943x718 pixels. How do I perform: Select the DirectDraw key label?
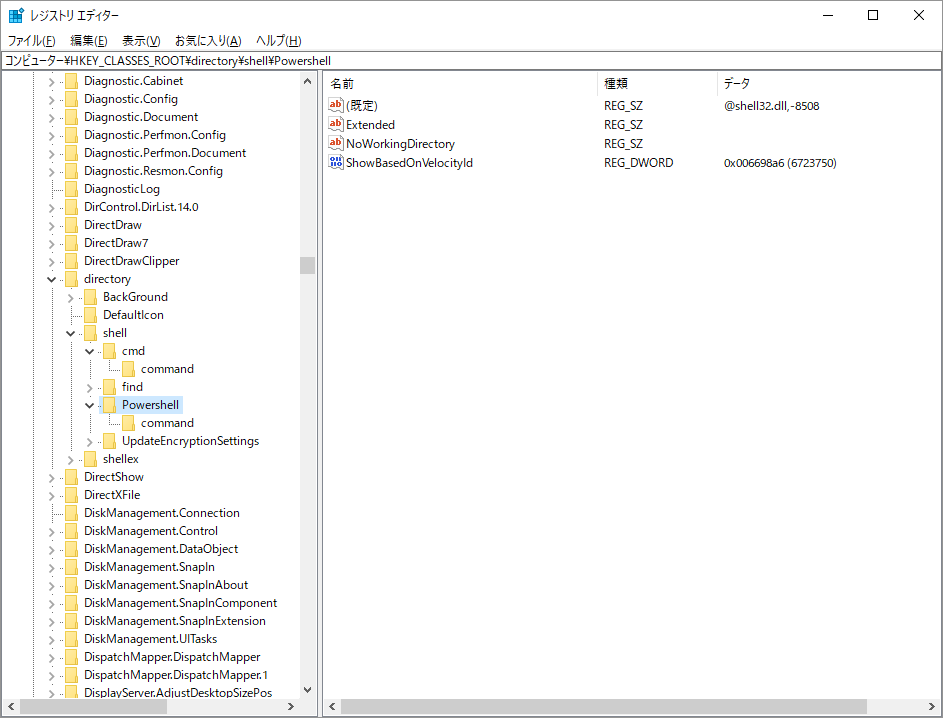click(x=113, y=225)
